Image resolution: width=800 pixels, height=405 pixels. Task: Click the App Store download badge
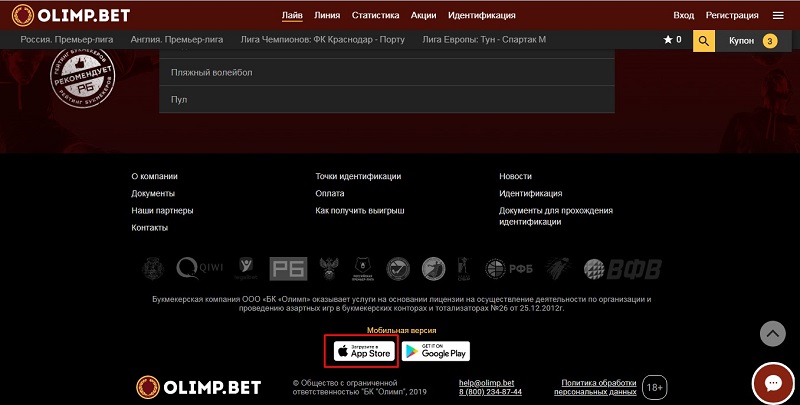click(364, 351)
